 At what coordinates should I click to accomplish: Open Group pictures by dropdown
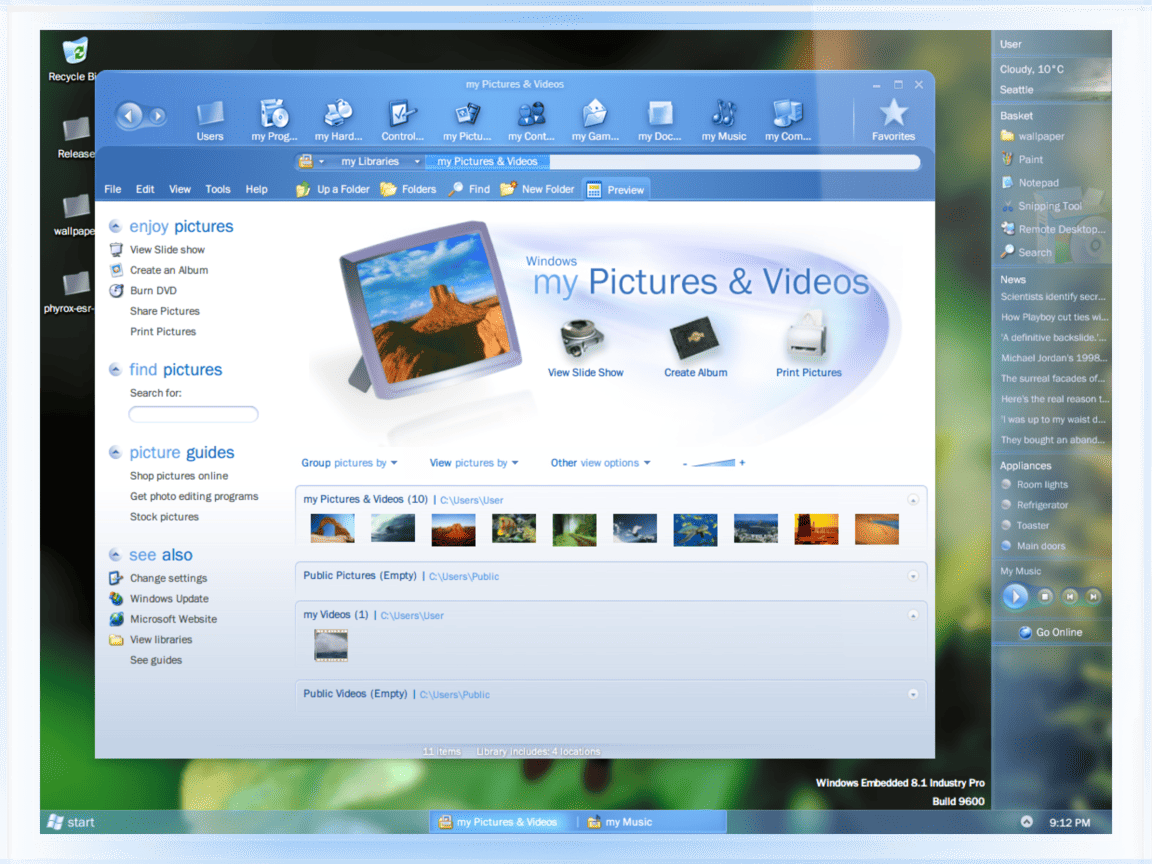[349, 463]
